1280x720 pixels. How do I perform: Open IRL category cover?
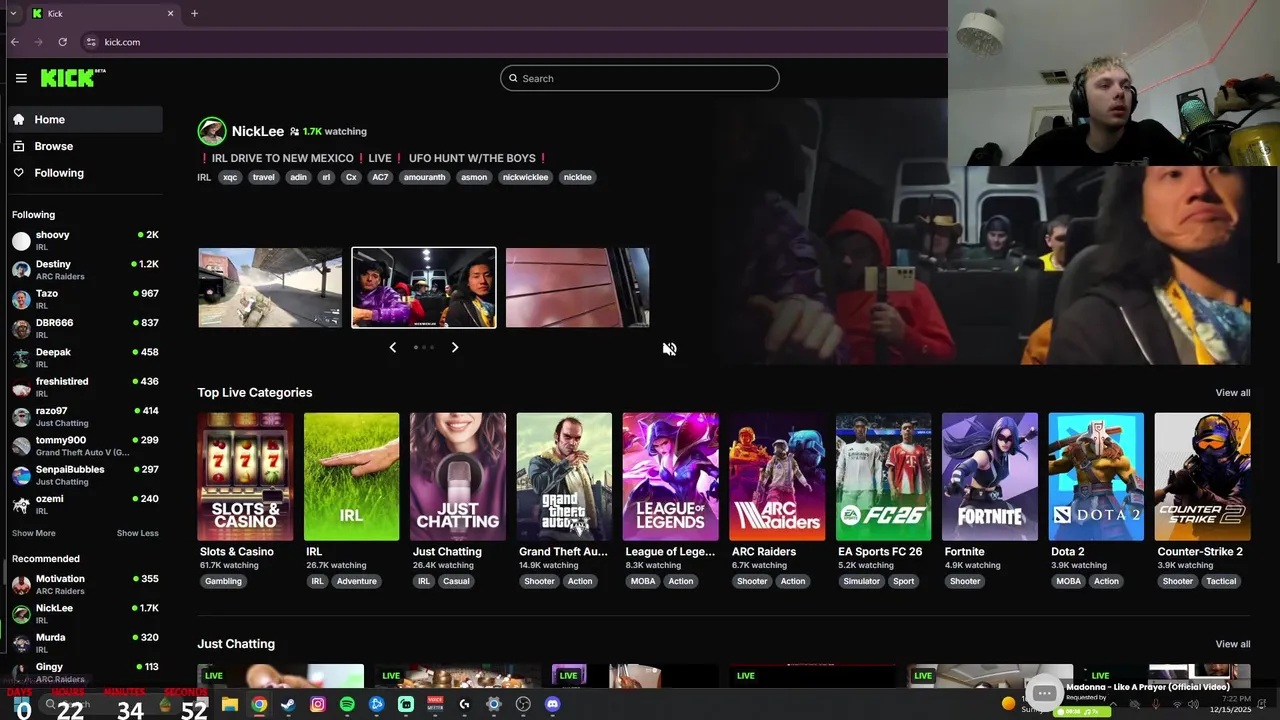pyautogui.click(x=351, y=476)
